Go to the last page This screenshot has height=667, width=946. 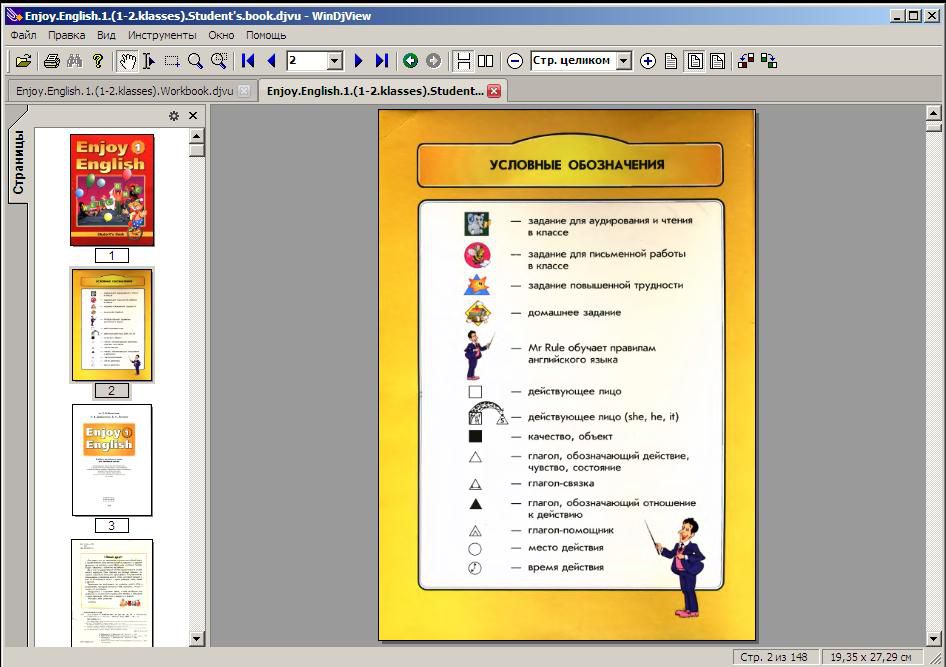pyautogui.click(x=382, y=61)
